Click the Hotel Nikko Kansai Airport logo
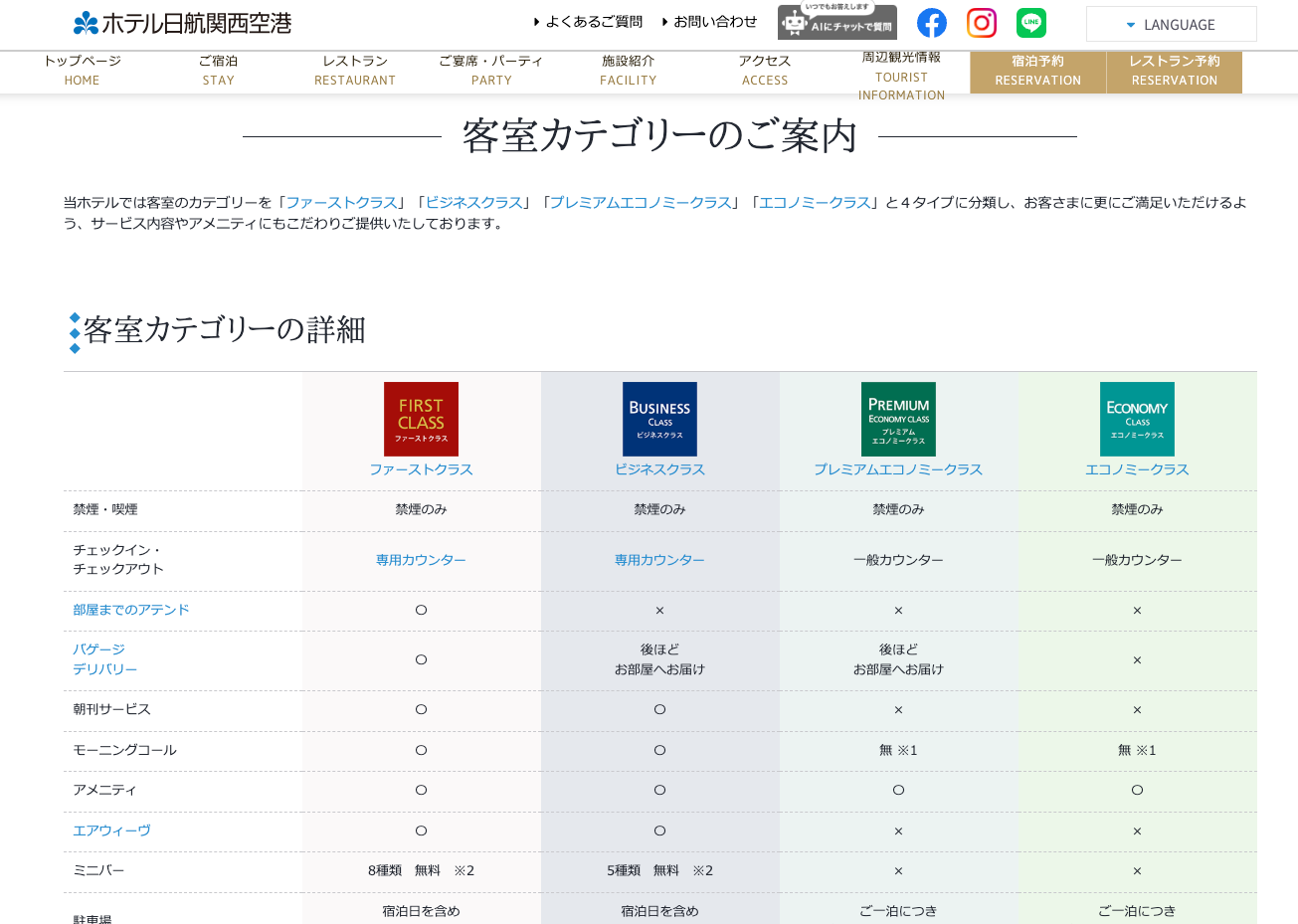1298x924 pixels. (x=183, y=23)
